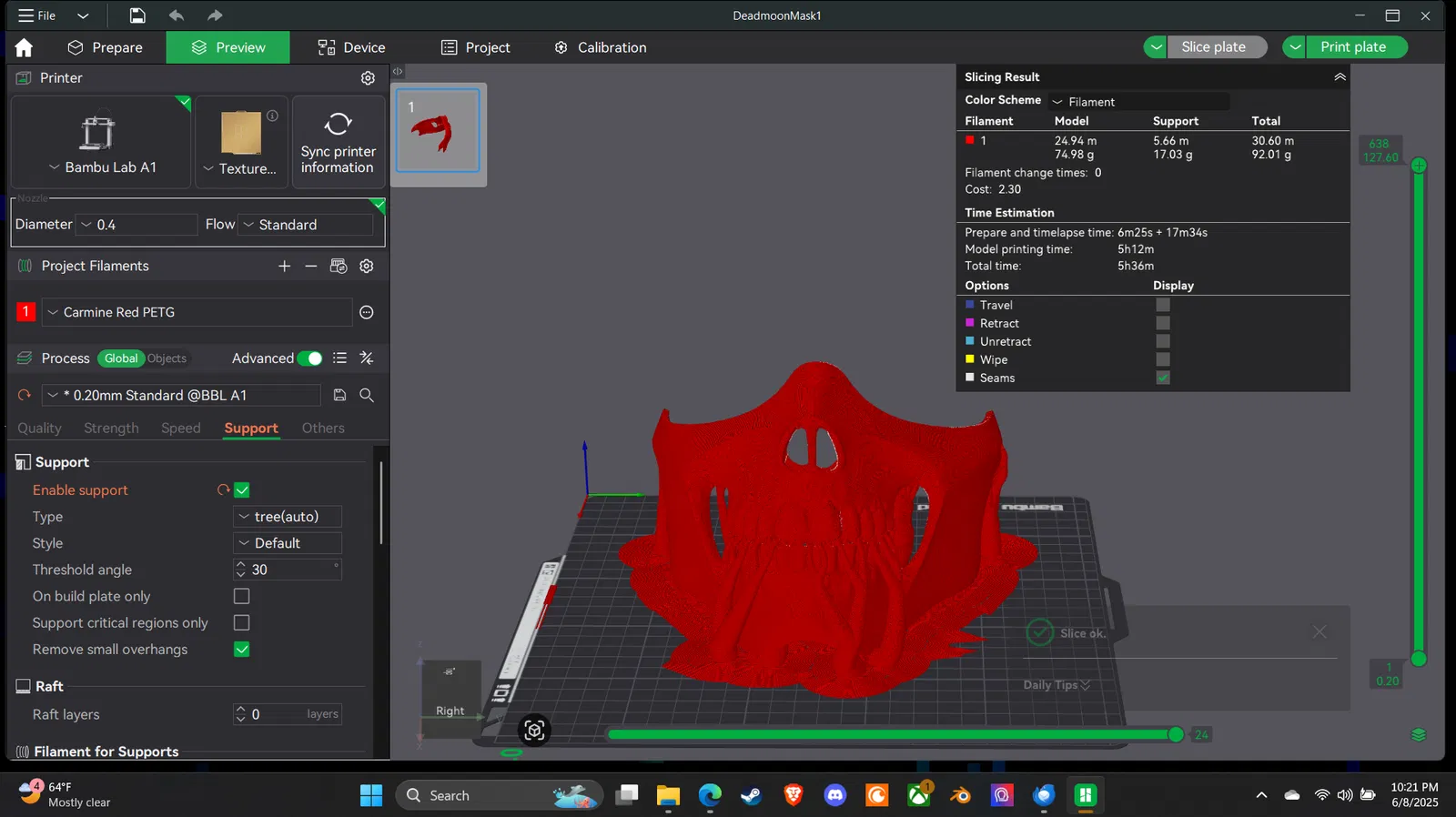Image resolution: width=1456 pixels, height=817 pixels.
Task: Collapse the Slicing Result panel
Action: click(1340, 77)
